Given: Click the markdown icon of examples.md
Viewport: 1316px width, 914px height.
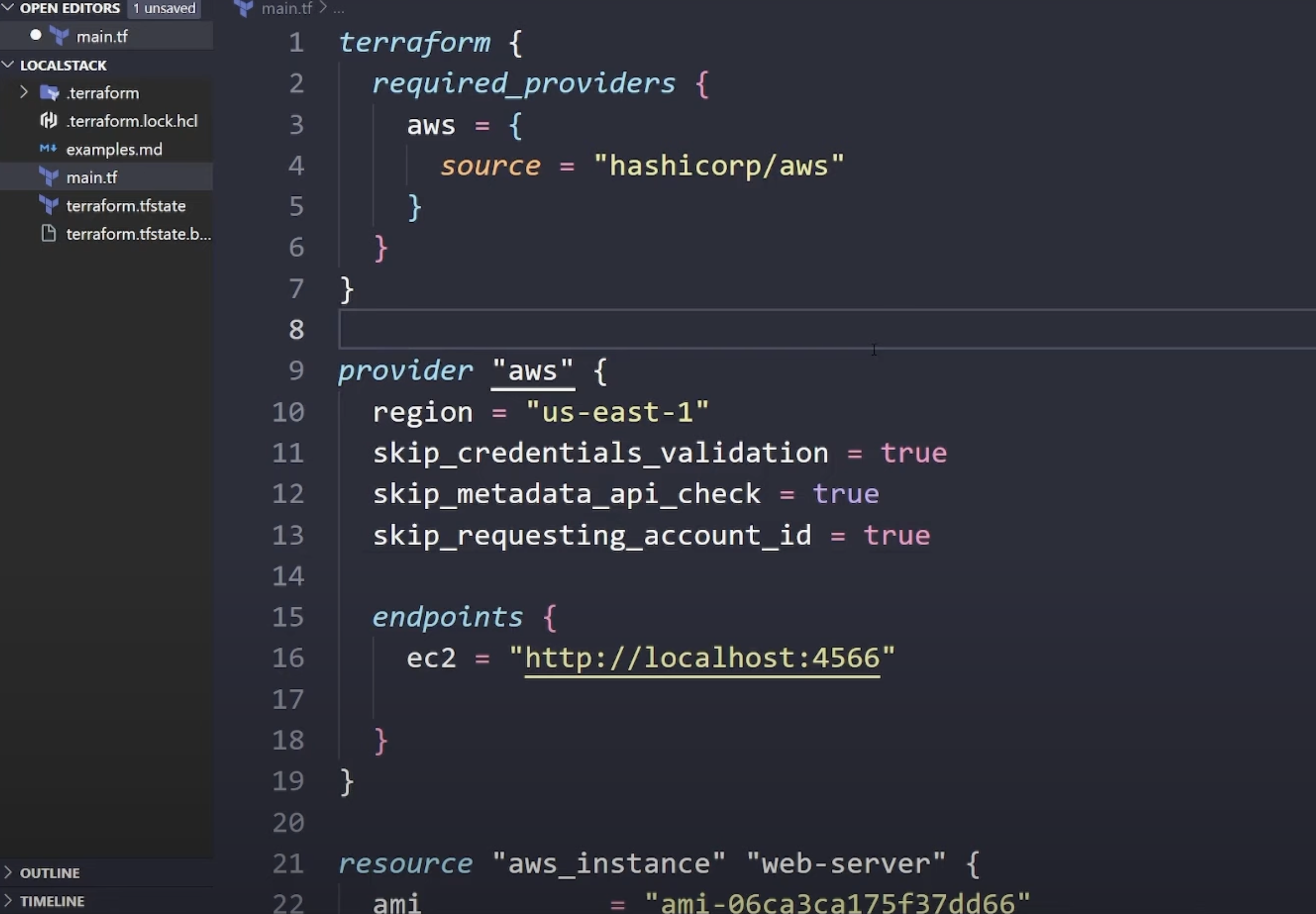Looking at the screenshot, I should point(48,148).
